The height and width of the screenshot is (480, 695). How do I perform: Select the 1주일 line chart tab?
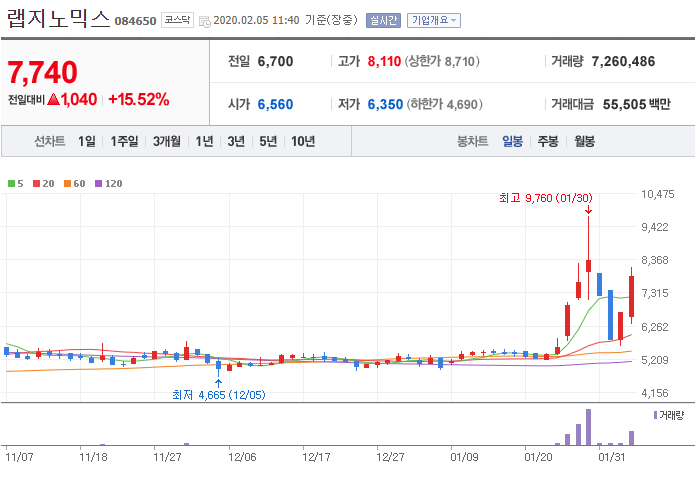click(x=125, y=141)
